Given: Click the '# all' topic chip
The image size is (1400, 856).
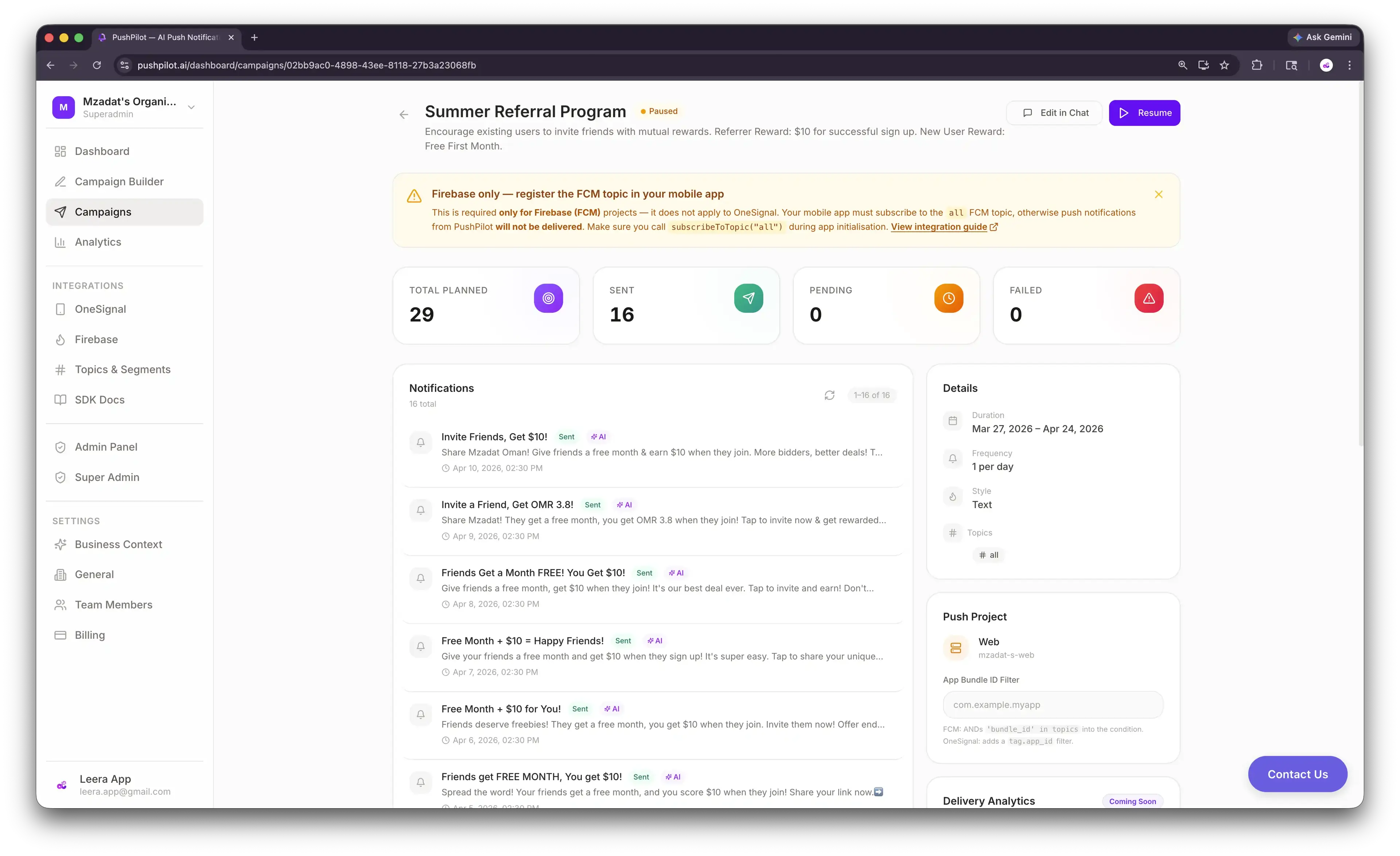Looking at the screenshot, I should point(989,555).
